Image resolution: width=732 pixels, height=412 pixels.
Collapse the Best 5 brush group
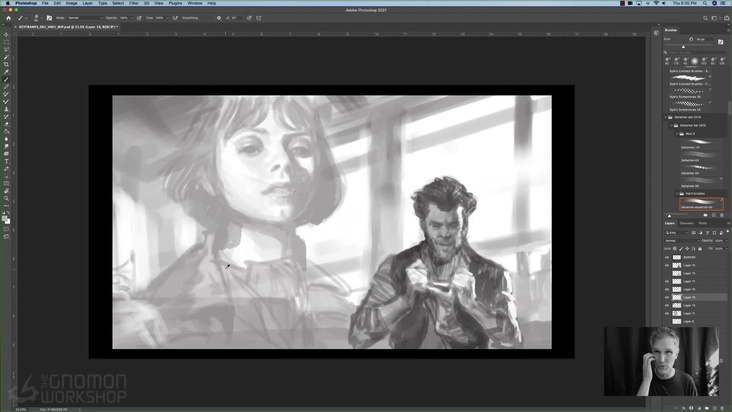pos(677,134)
